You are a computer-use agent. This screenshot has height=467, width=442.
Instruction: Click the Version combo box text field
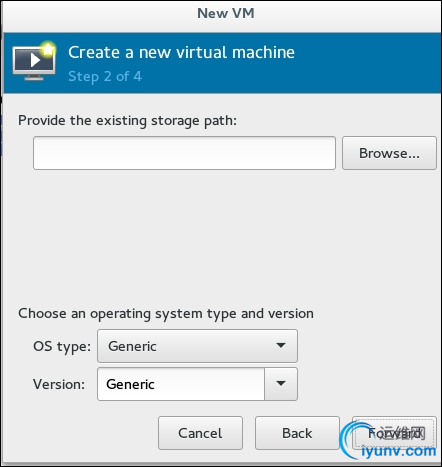pyautogui.click(x=181, y=384)
